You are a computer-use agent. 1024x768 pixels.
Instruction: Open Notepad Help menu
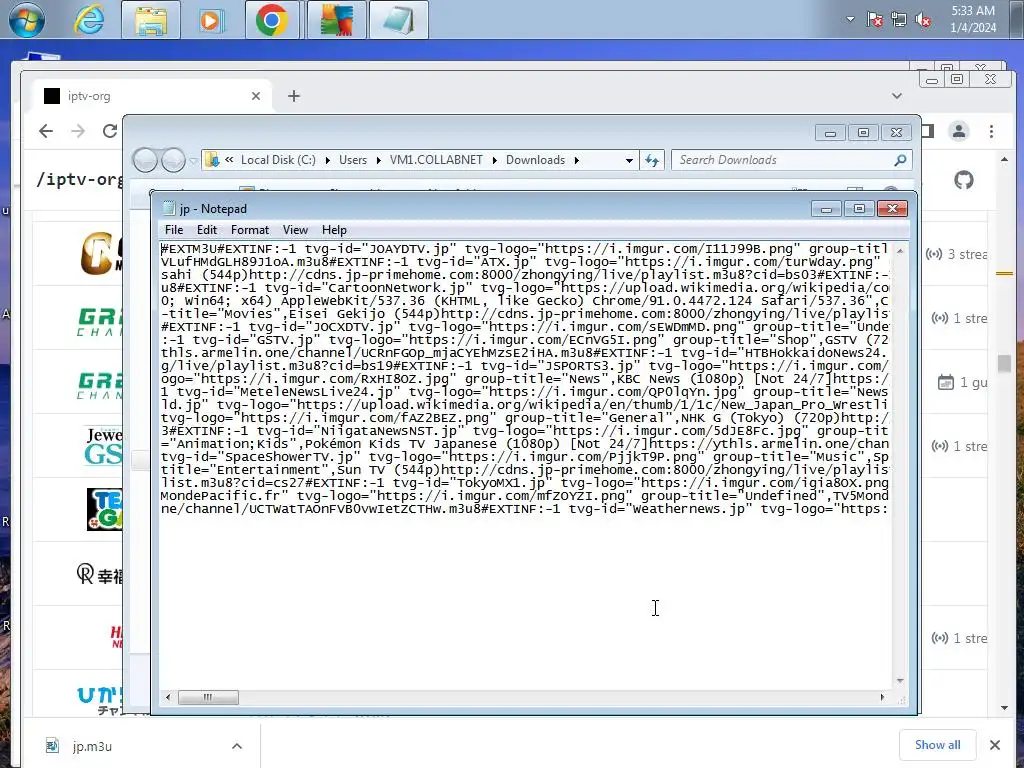(x=334, y=230)
